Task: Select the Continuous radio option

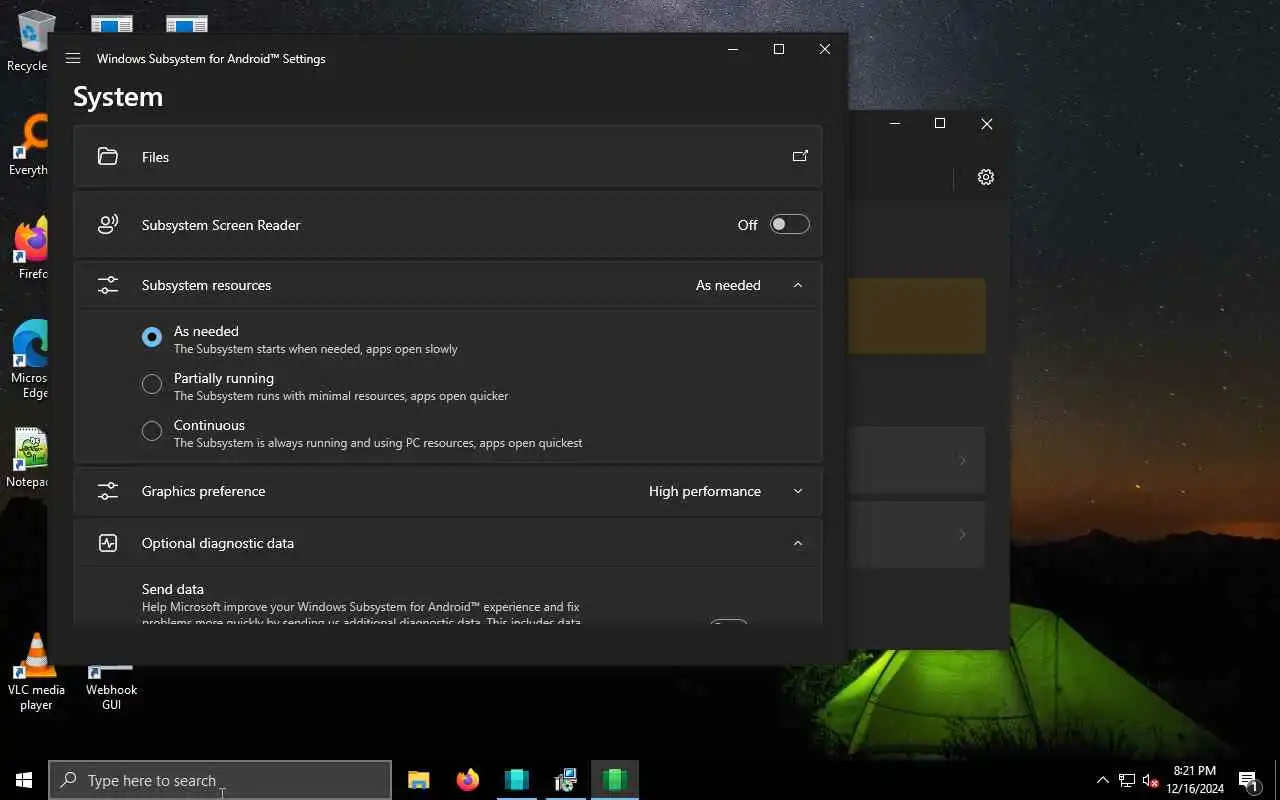Action: tap(152, 431)
